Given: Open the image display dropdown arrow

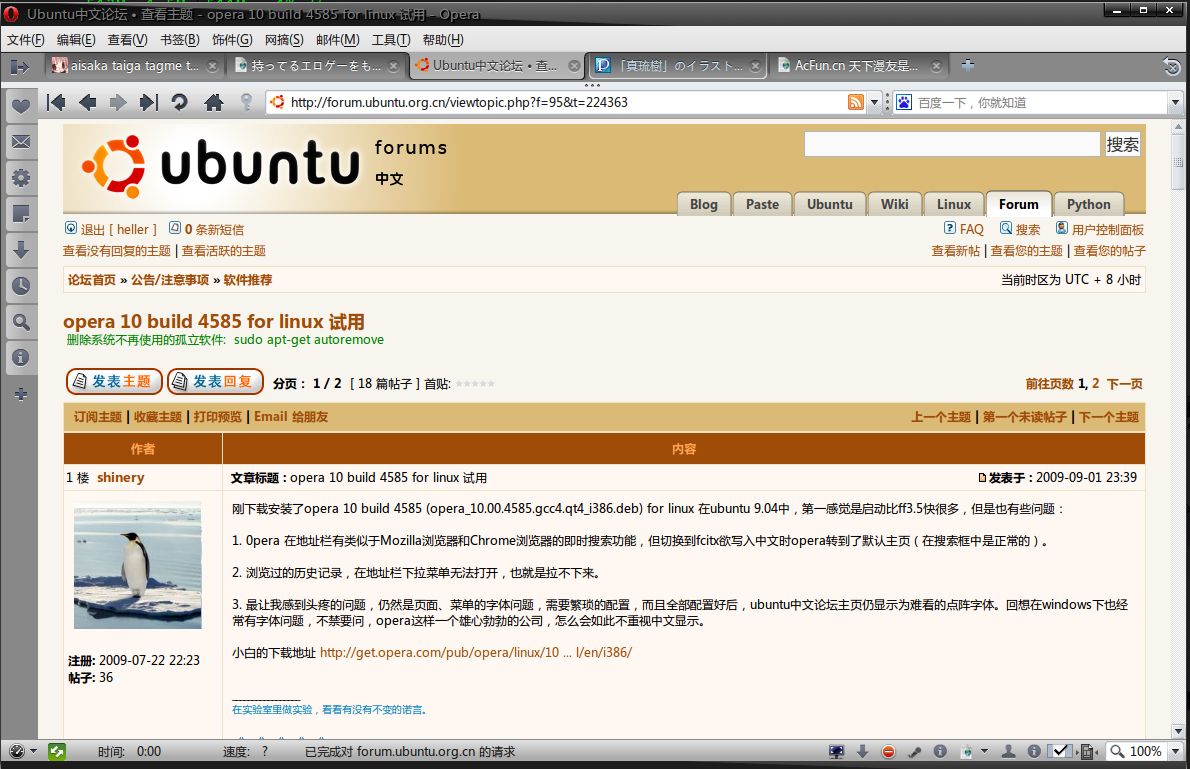Looking at the screenshot, I should point(984,752).
